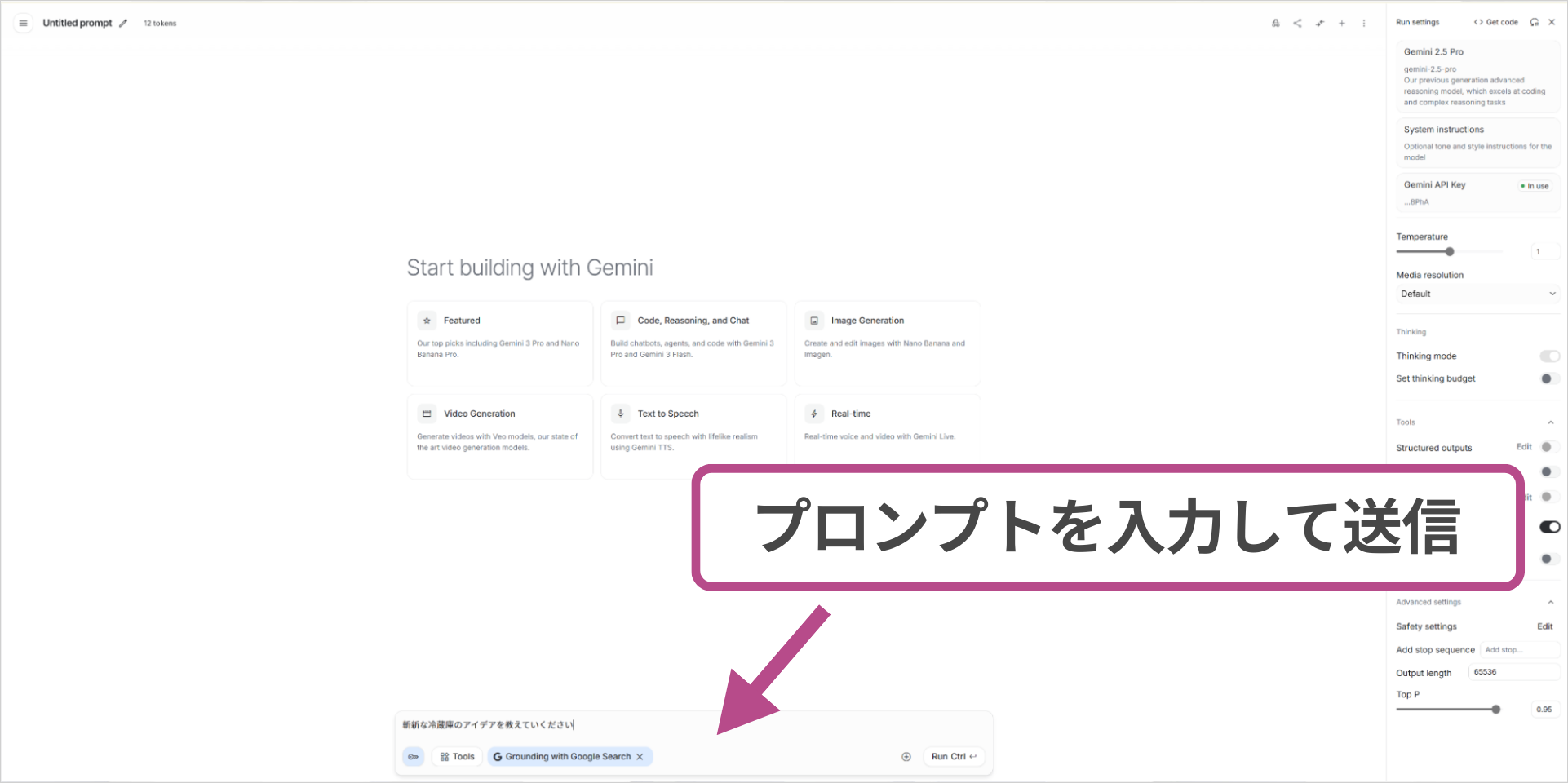The width and height of the screenshot is (1568, 783).
Task: Click Edit next to Structured outputs
Action: pyautogui.click(x=1524, y=447)
